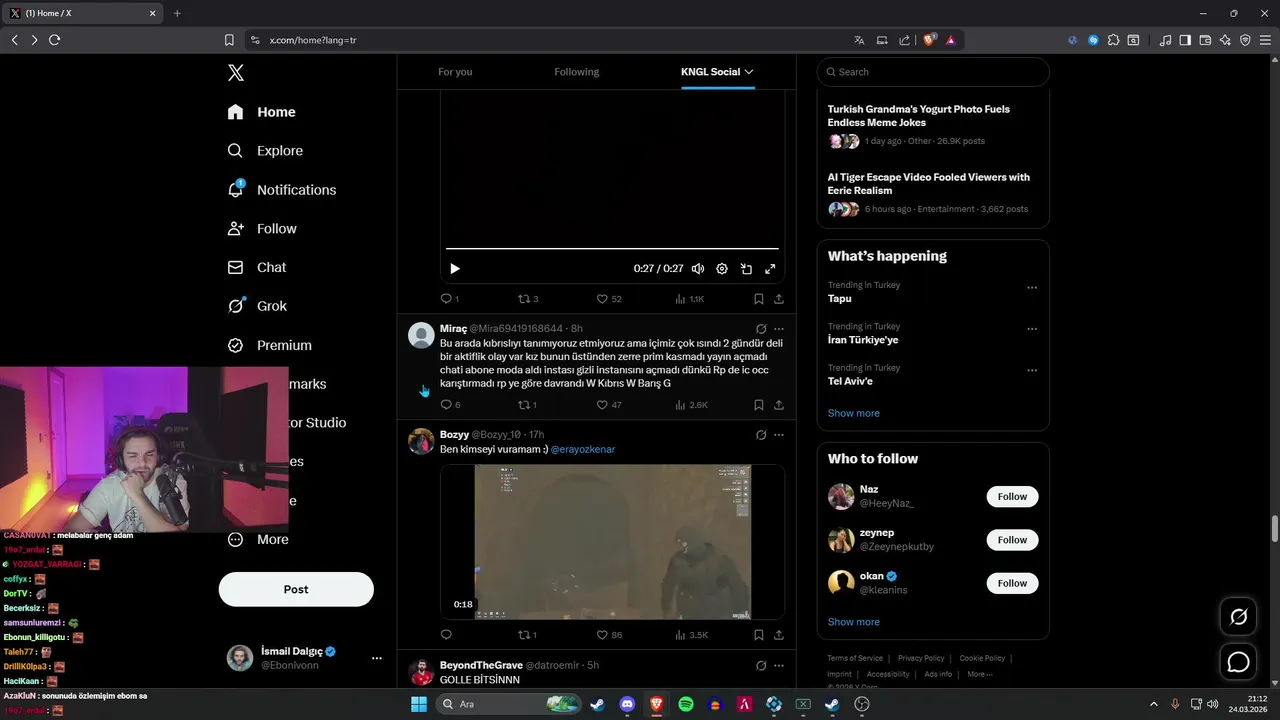Open the Chat section in the sidebar
1280x720 pixels.
click(256, 268)
